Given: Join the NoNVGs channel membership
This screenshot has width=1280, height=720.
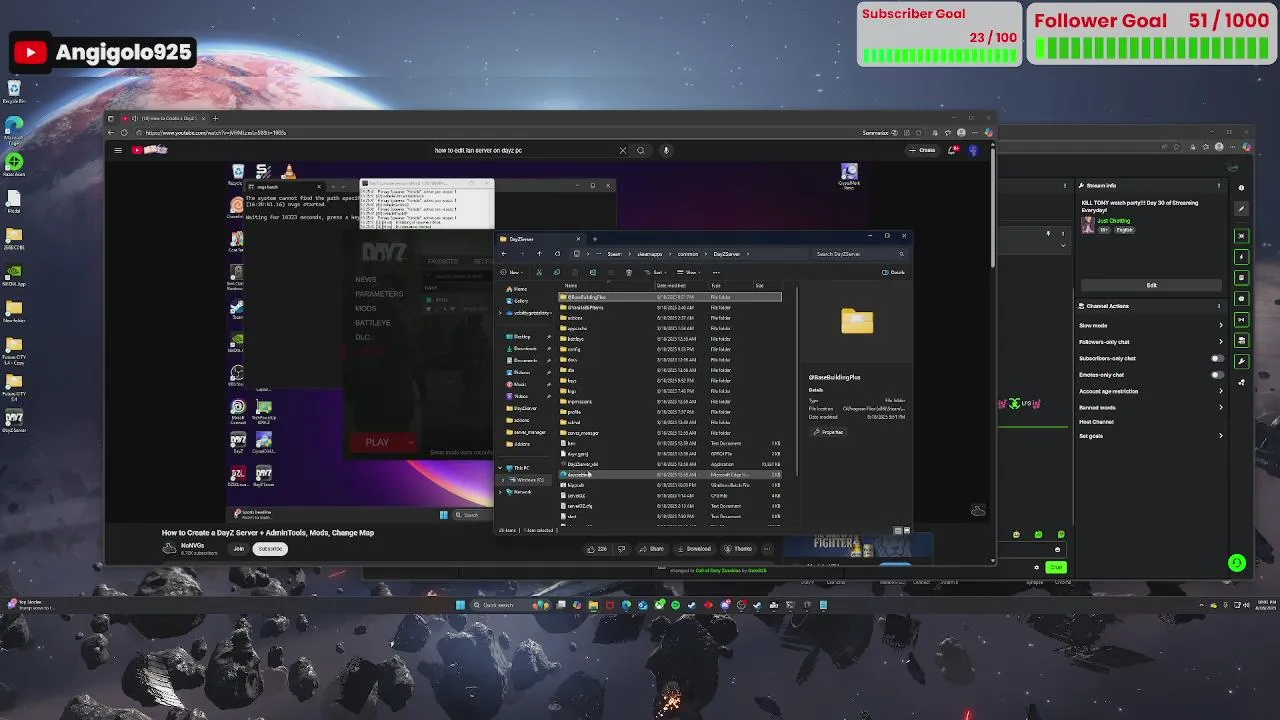Looking at the screenshot, I should (x=238, y=548).
